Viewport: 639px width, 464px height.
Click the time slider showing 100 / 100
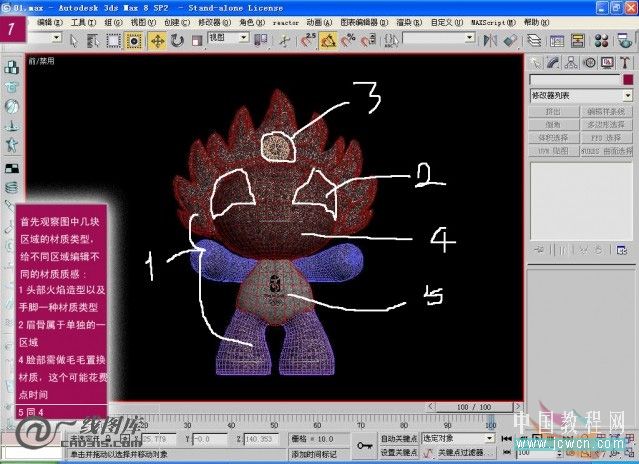(x=474, y=407)
